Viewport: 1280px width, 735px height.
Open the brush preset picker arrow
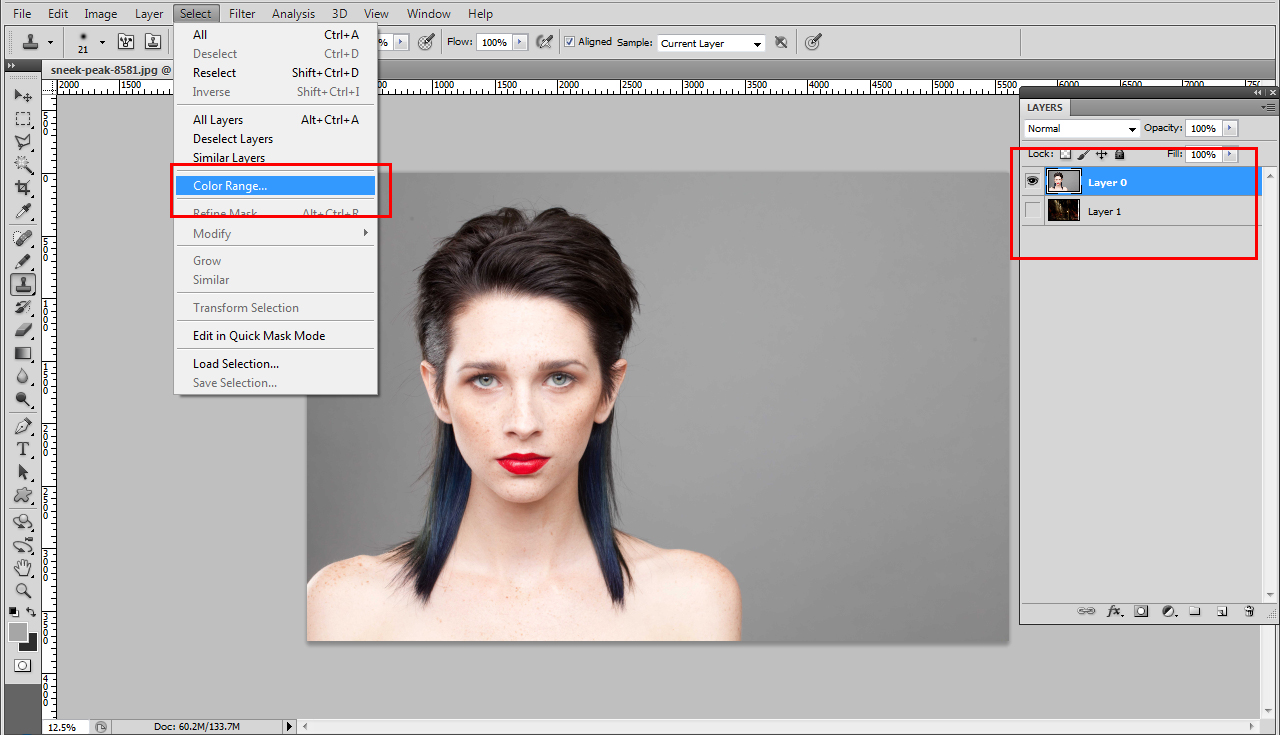(x=101, y=42)
